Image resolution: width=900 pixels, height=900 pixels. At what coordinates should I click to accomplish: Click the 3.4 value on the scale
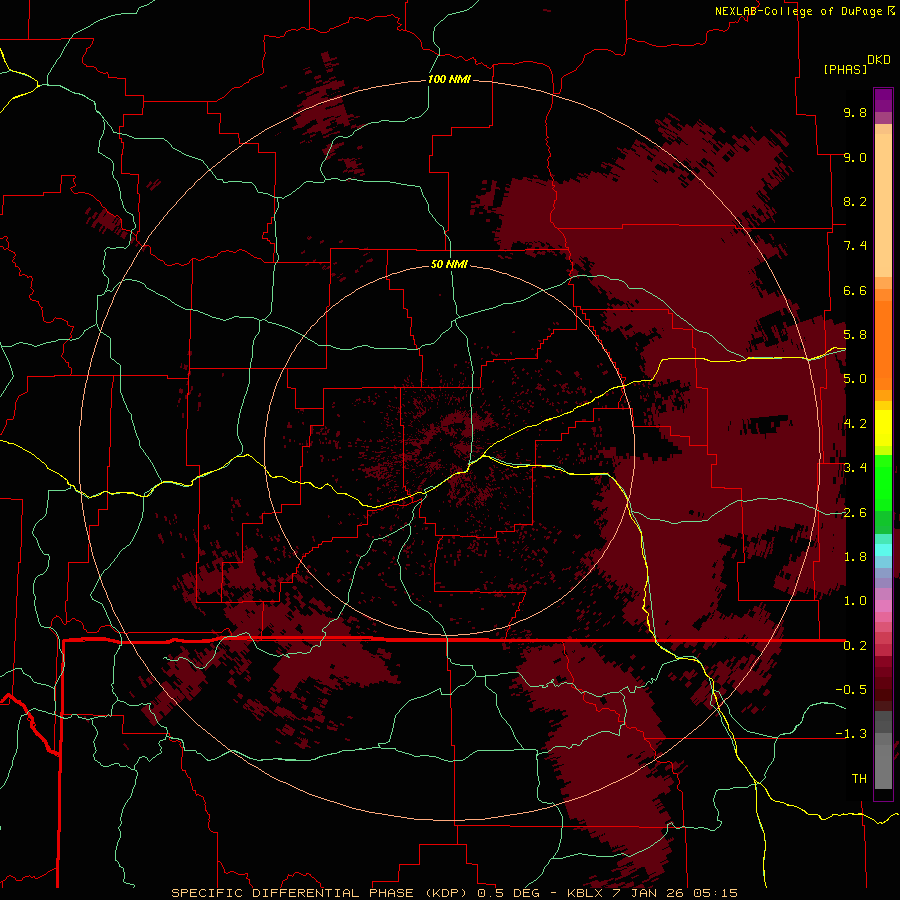pyautogui.click(x=855, y=468)
